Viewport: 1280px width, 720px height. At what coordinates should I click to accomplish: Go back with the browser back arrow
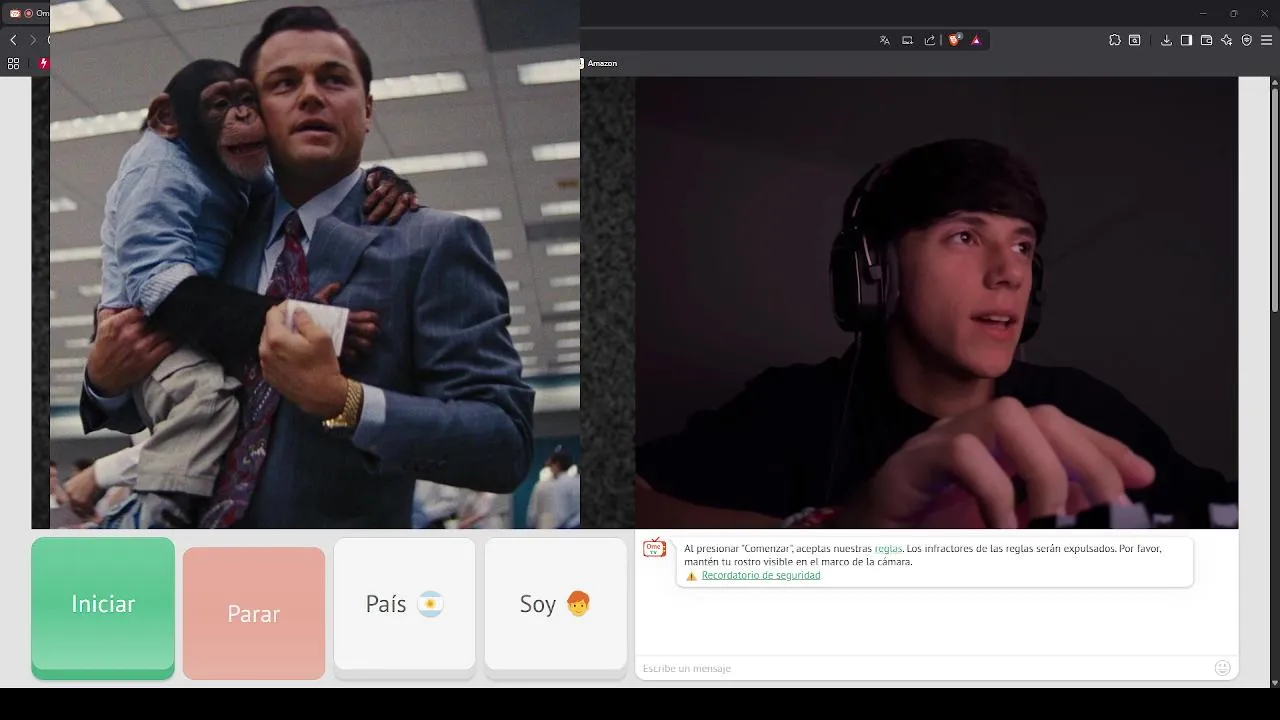click(13, 40)
